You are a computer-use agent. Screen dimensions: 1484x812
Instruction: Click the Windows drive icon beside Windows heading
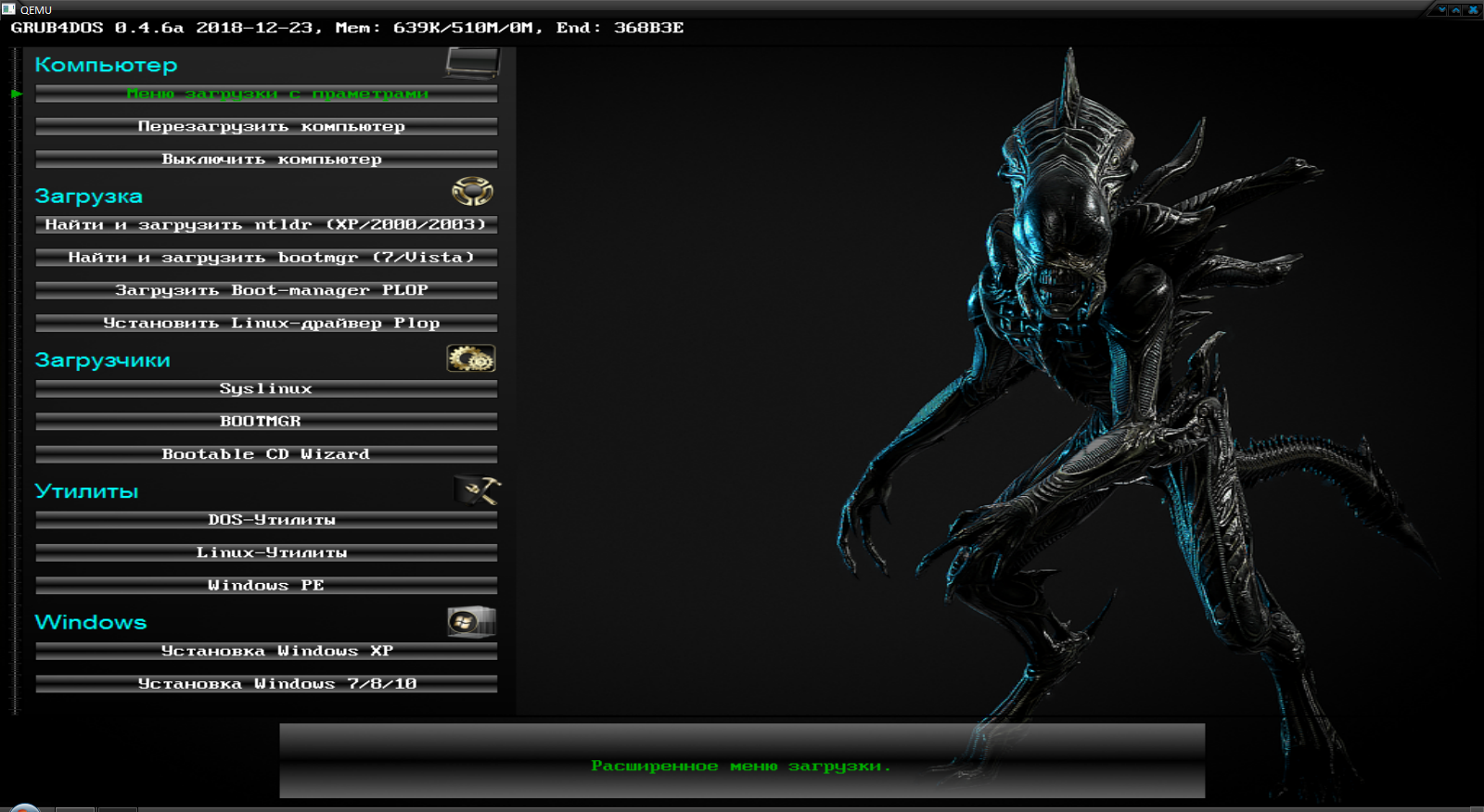pyautogui.click(x=471, y=621)
